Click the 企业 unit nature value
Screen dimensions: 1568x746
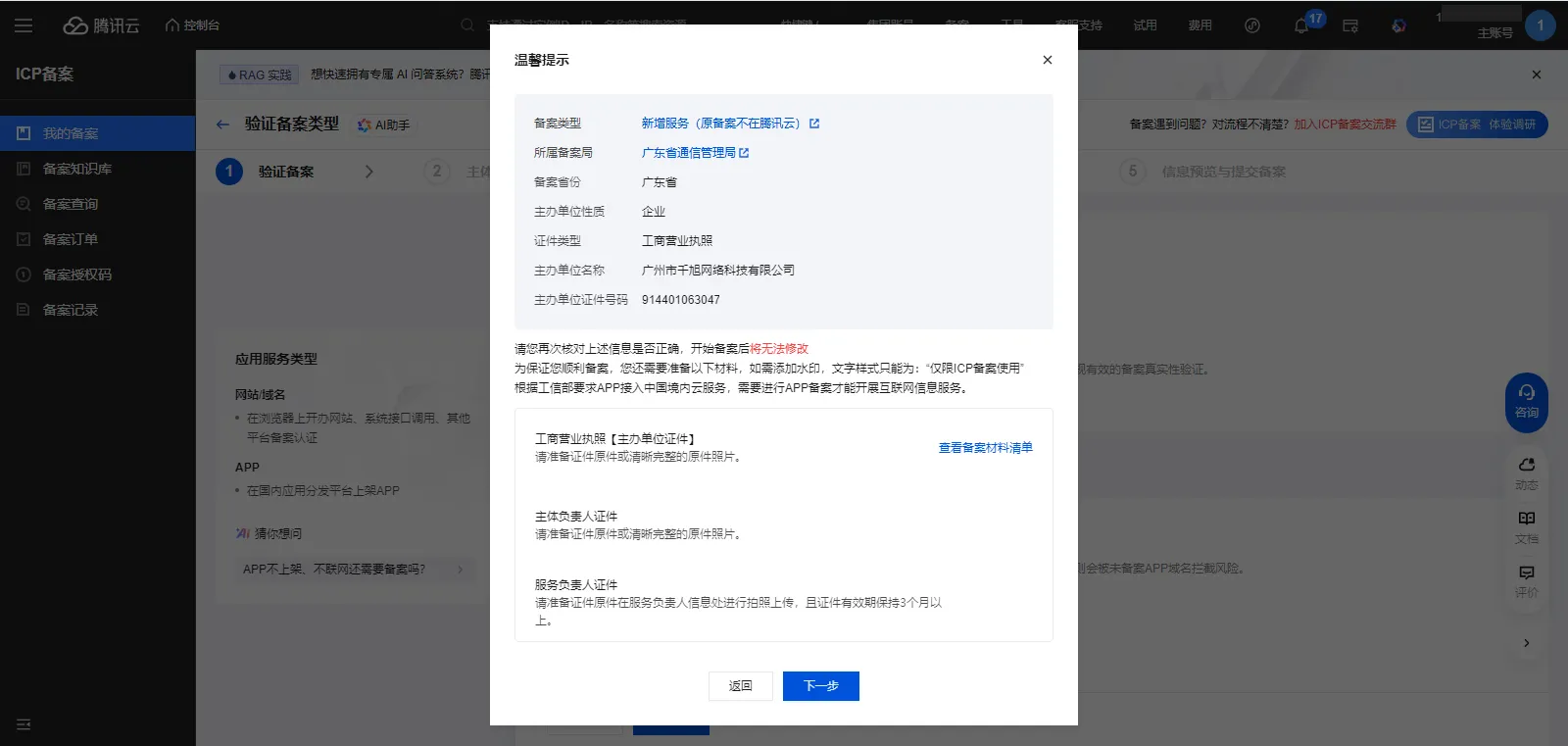tap(653, 212)
